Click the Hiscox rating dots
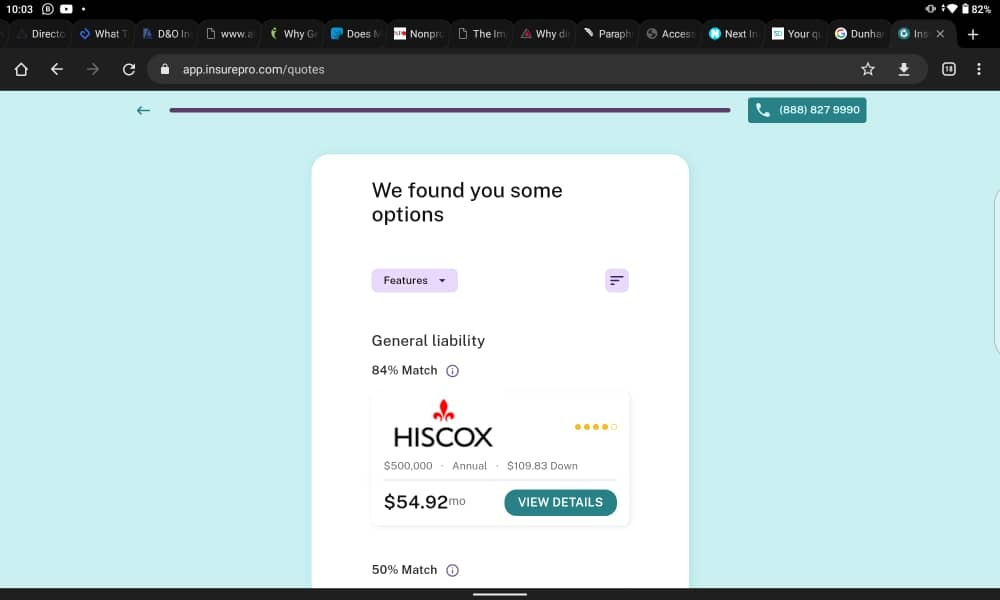The image size is (1000, 600). tap(596, 427)
